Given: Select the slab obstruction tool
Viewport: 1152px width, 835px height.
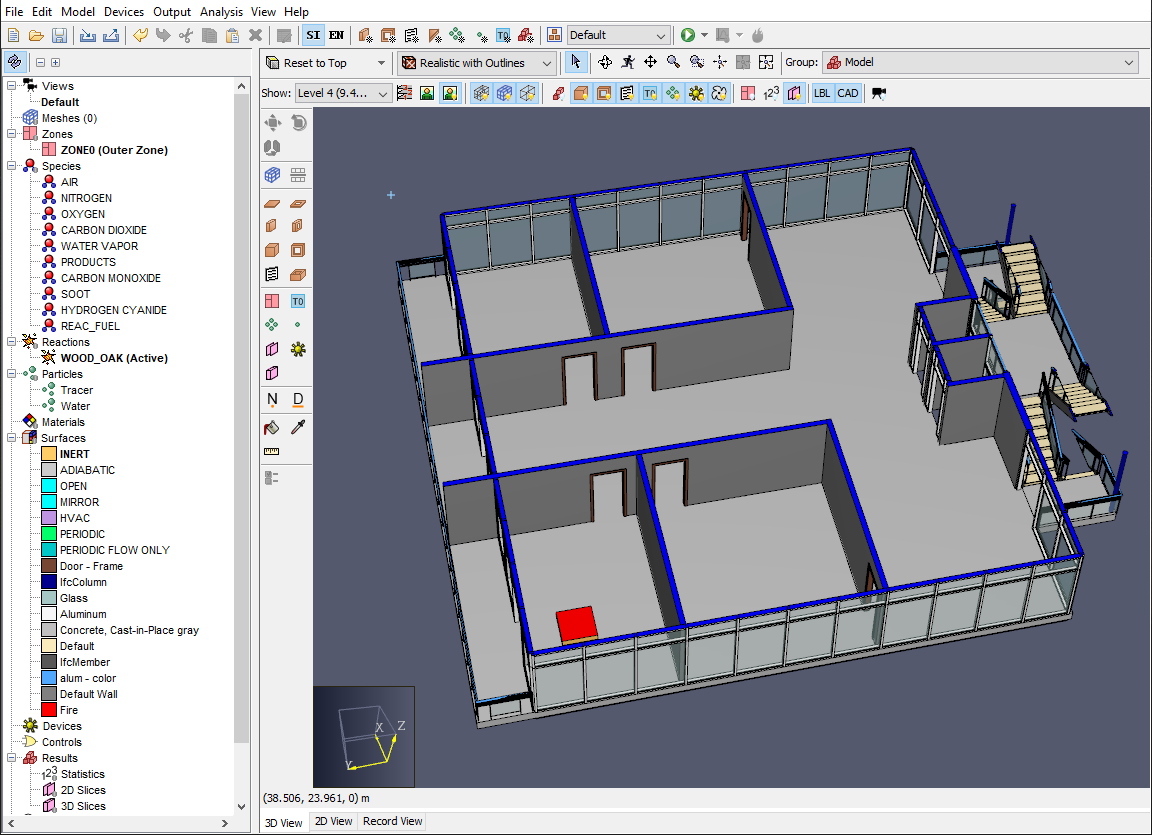Looking at the screenshot, I should [272, 203].
